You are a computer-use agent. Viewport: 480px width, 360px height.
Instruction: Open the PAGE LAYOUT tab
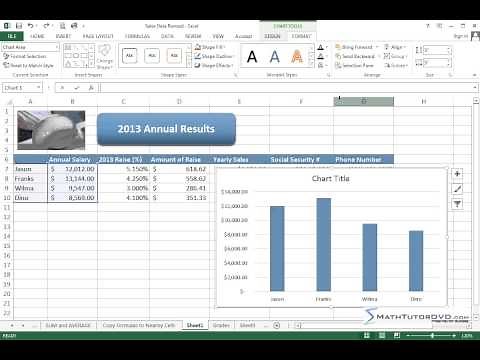(98, 36)
